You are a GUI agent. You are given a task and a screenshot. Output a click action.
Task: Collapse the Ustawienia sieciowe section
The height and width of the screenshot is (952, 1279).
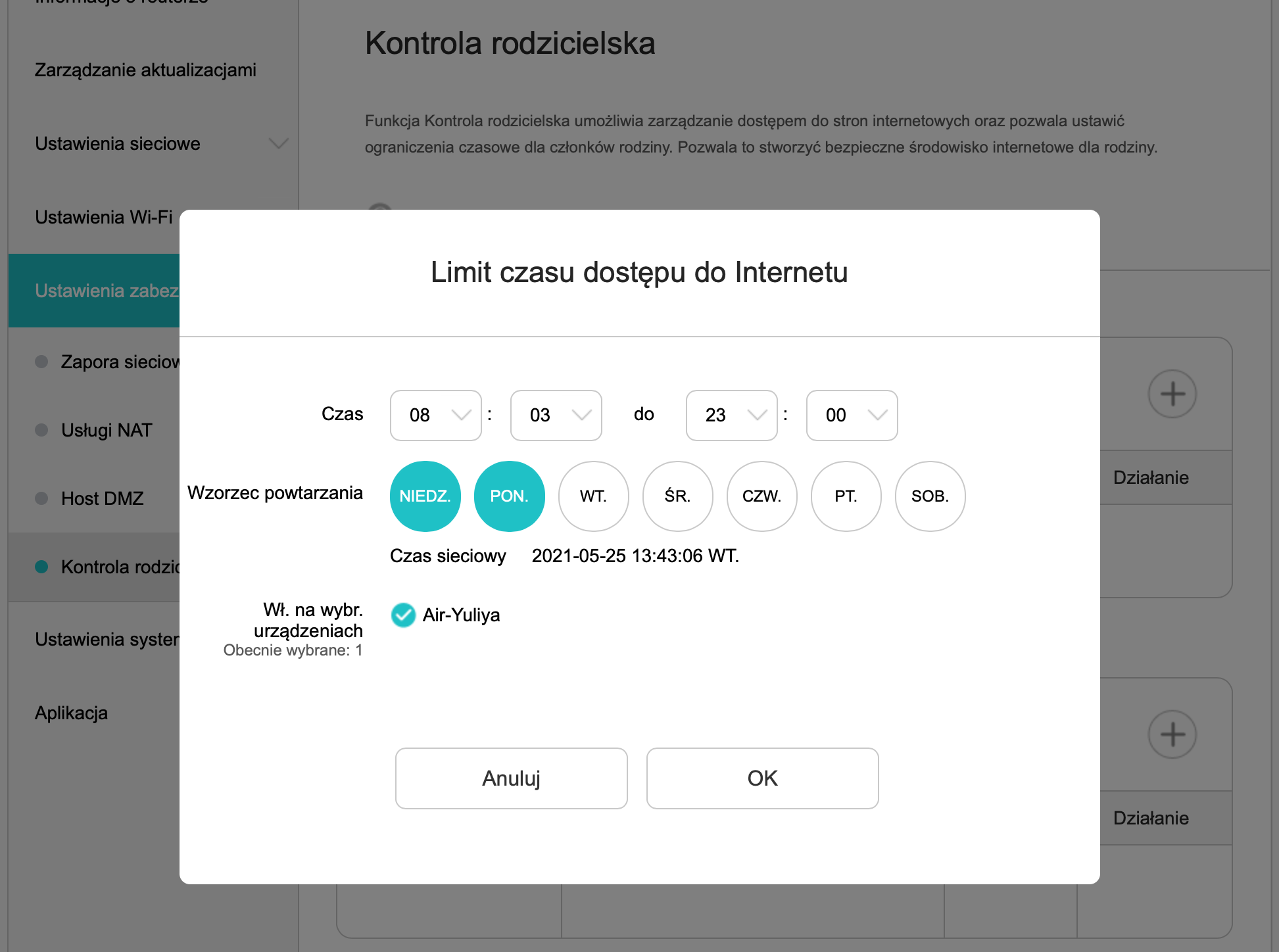click(279, 143)
